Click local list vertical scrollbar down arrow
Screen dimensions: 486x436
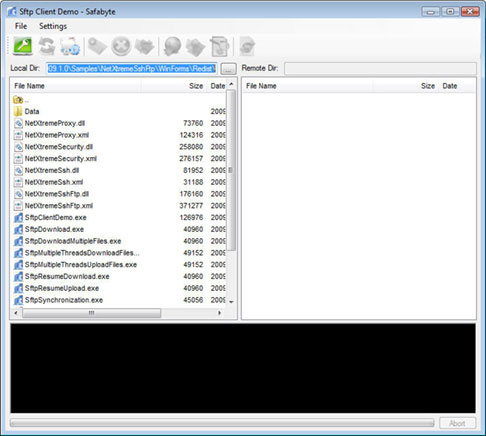coord(231,302)
